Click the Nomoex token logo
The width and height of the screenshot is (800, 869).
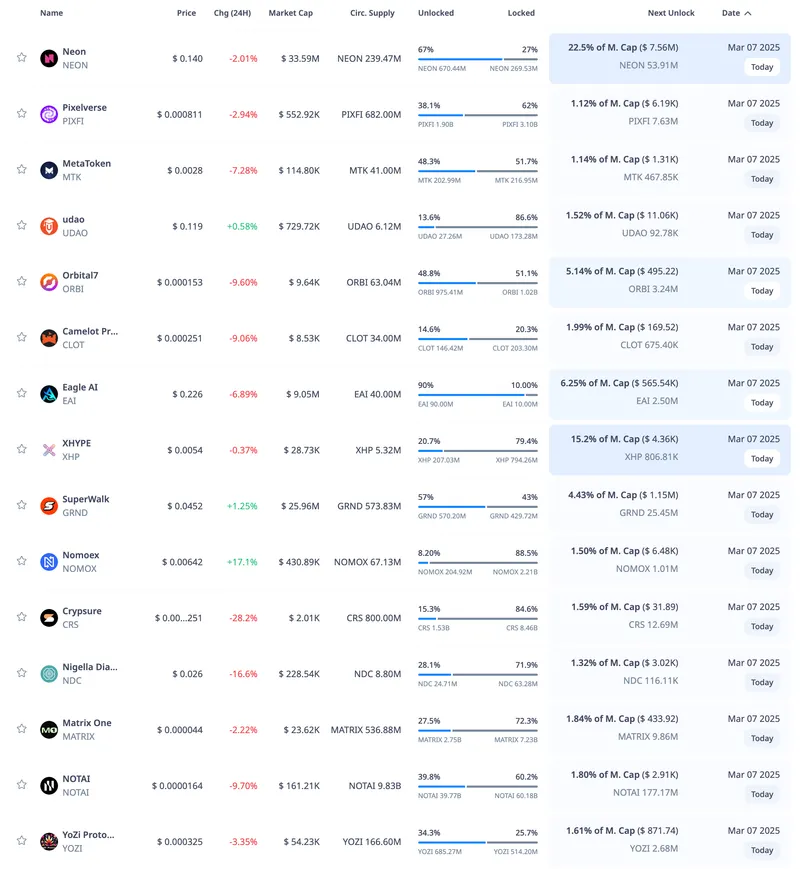click(49, 562)
